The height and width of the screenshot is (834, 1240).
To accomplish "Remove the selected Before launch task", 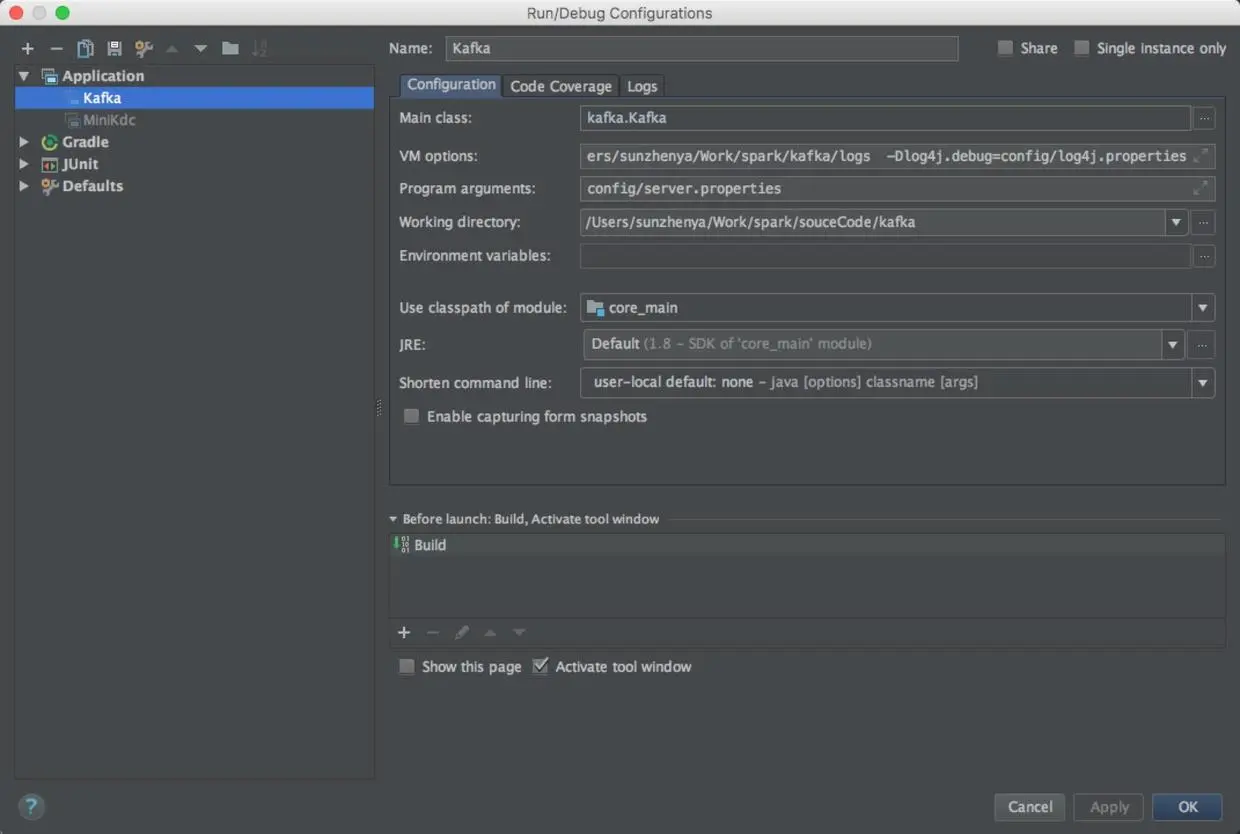I will [433, 632].
